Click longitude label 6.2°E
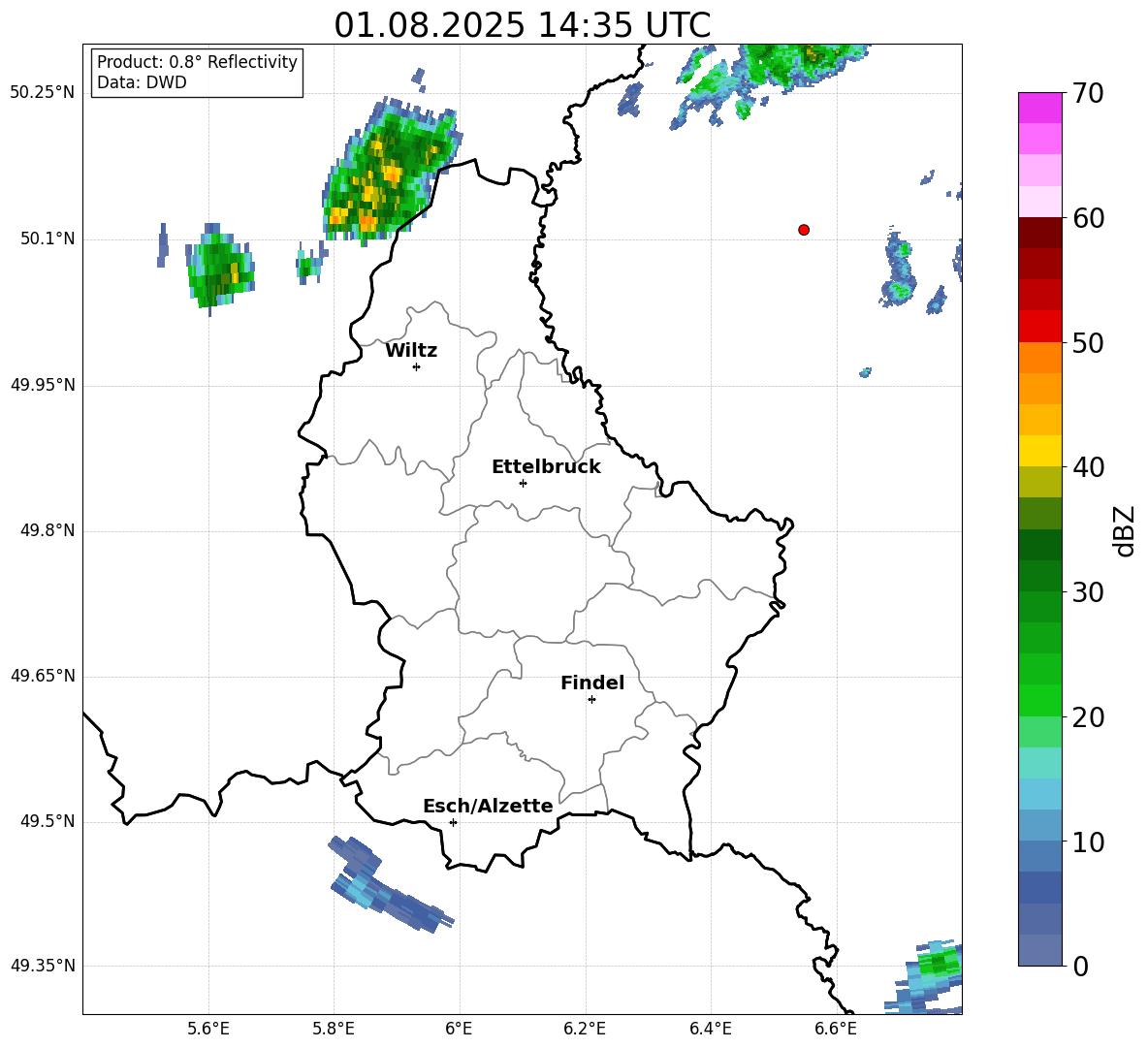 pos(585,1029)
